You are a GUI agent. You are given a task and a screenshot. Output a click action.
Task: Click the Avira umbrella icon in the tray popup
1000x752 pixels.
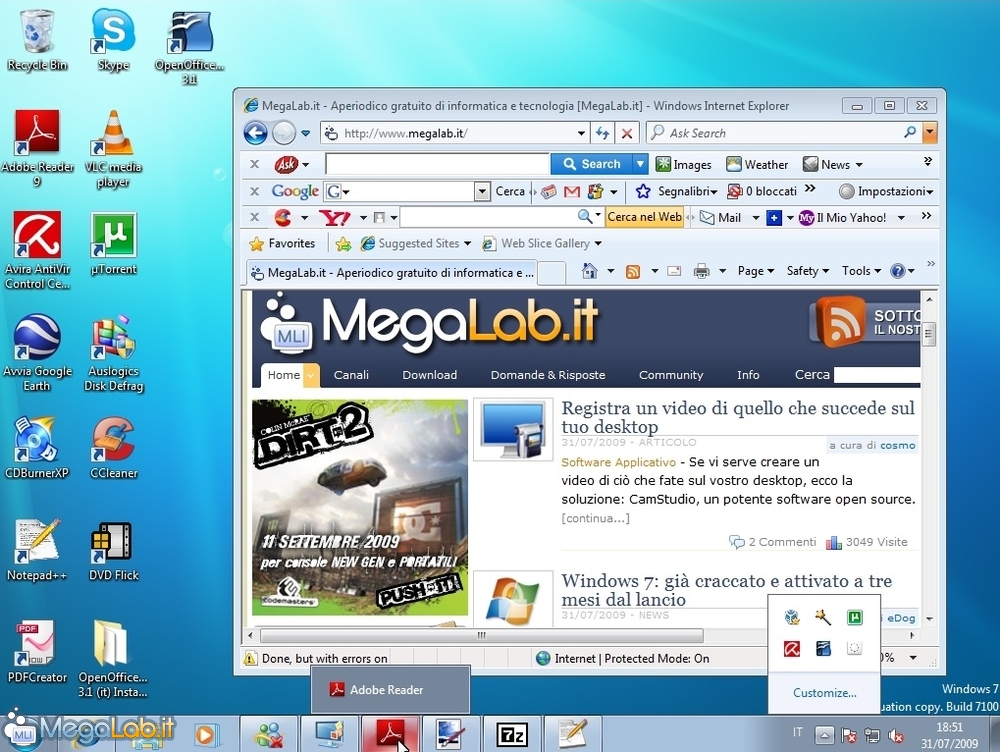click(x=791, y=649)
